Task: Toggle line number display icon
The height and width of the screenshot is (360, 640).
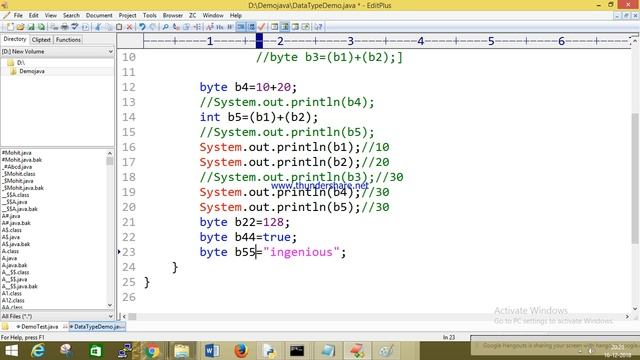Action: click(251, 27)
